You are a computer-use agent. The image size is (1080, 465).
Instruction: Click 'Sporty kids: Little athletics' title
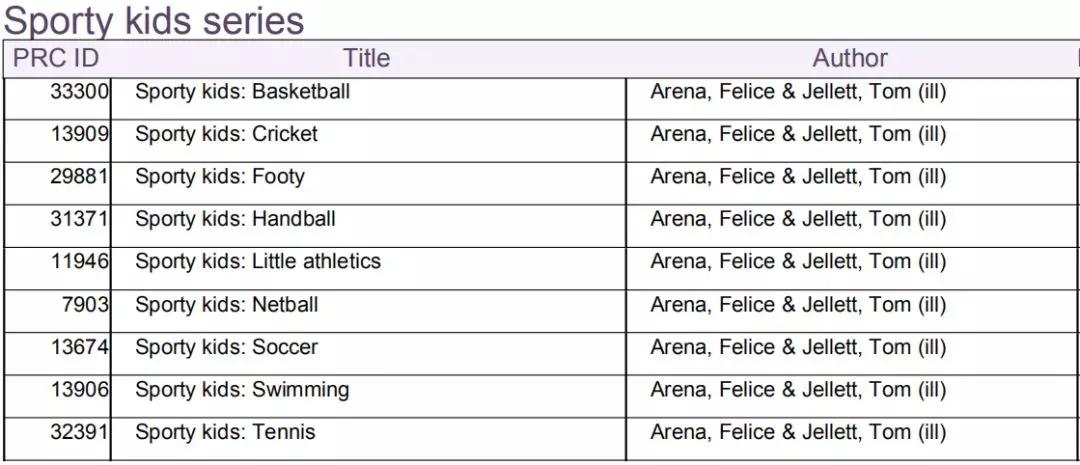pos(258,262)
